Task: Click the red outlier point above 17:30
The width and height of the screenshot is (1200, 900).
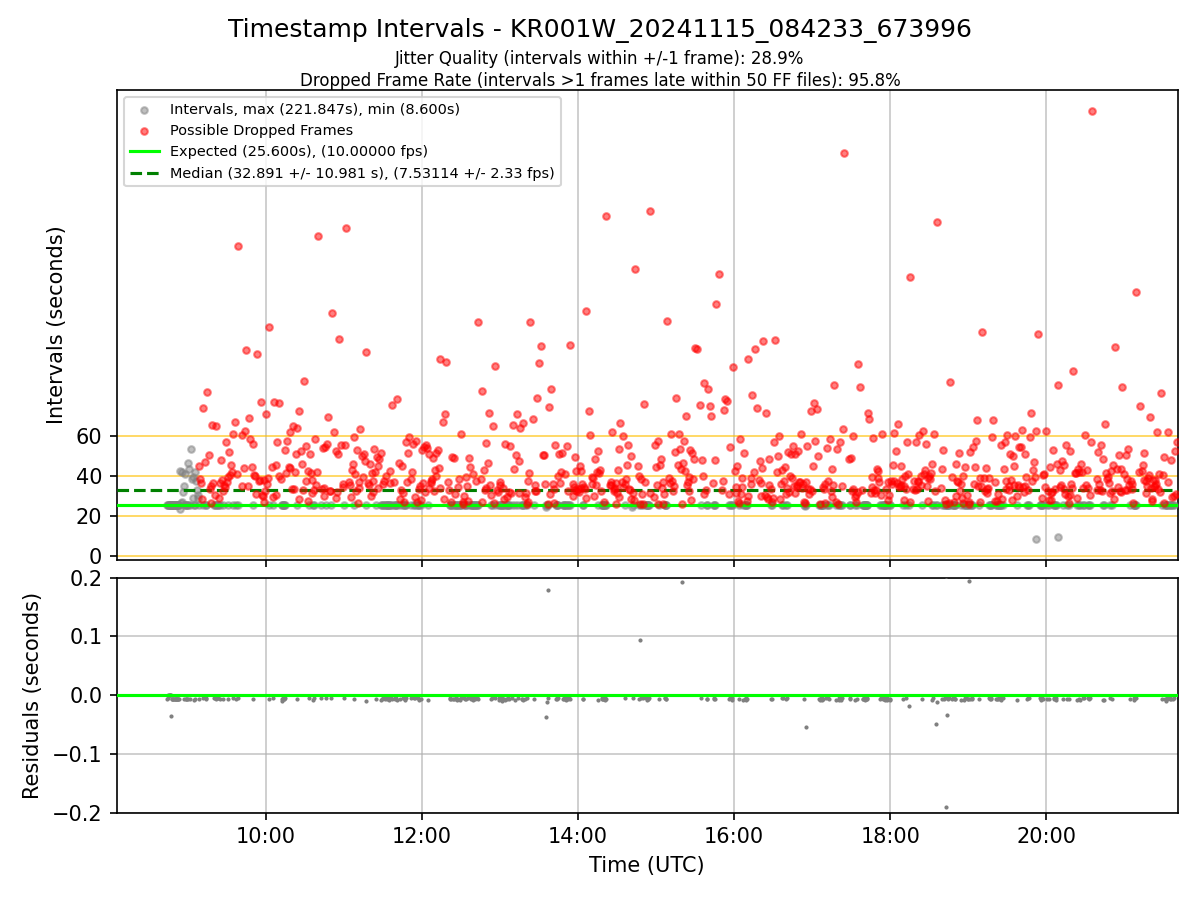Action: point(844,153)
